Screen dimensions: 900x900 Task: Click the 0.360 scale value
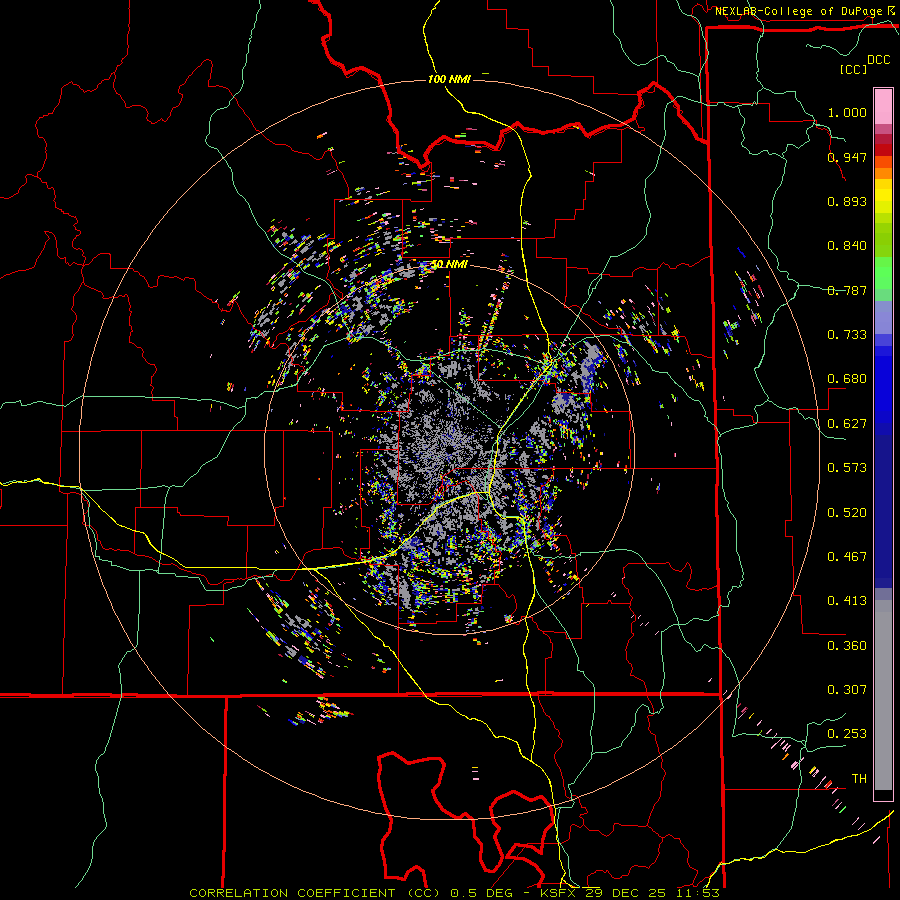pyautogui.click(x=847, y=646)
